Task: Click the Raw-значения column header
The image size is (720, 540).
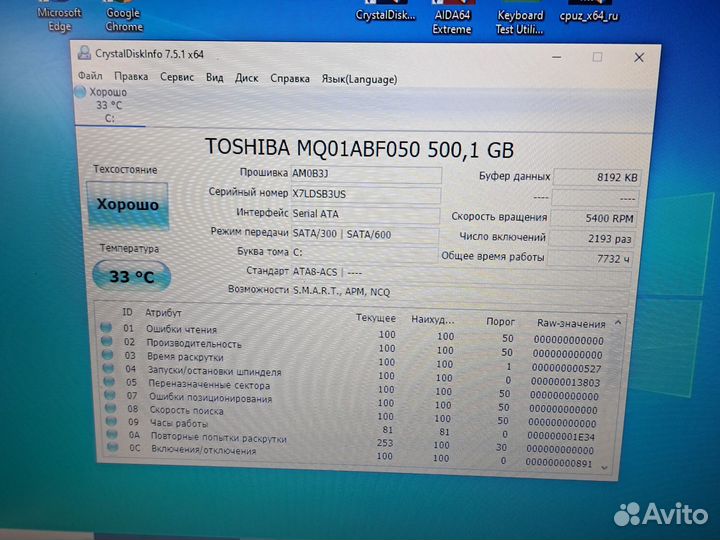Action: (x=571, y=324)
